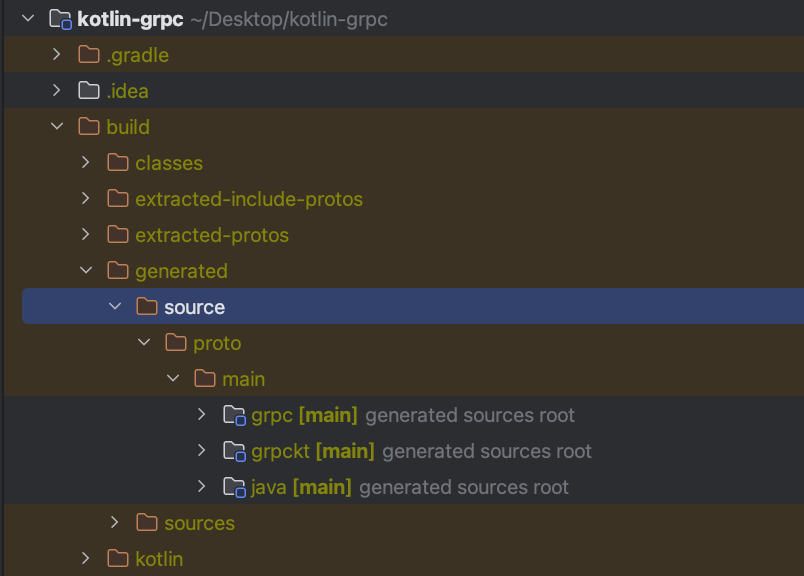Collapse the generated folder
This screenshot has height=576, width=804.
(85, 271)
